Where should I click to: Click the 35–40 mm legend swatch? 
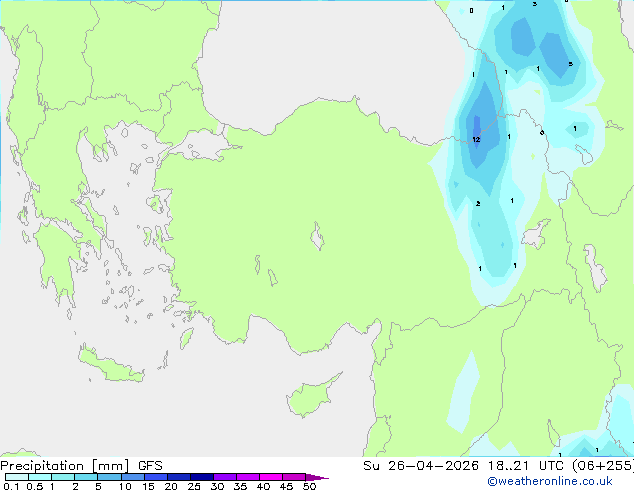tap(247, 477)
